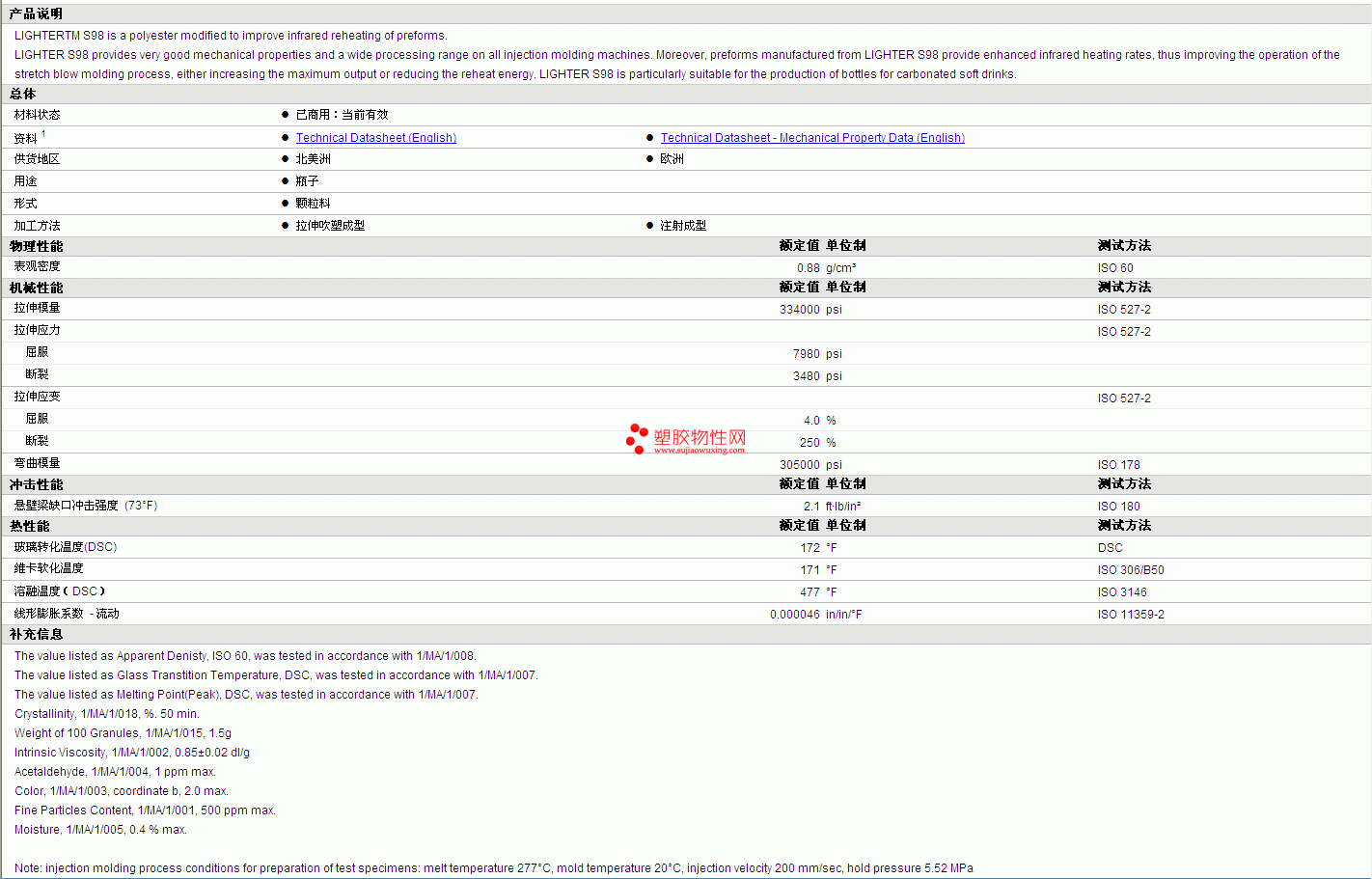Click the 加工方法 row label
Viewport: 1372px width, 879px height.
[38, 226]
